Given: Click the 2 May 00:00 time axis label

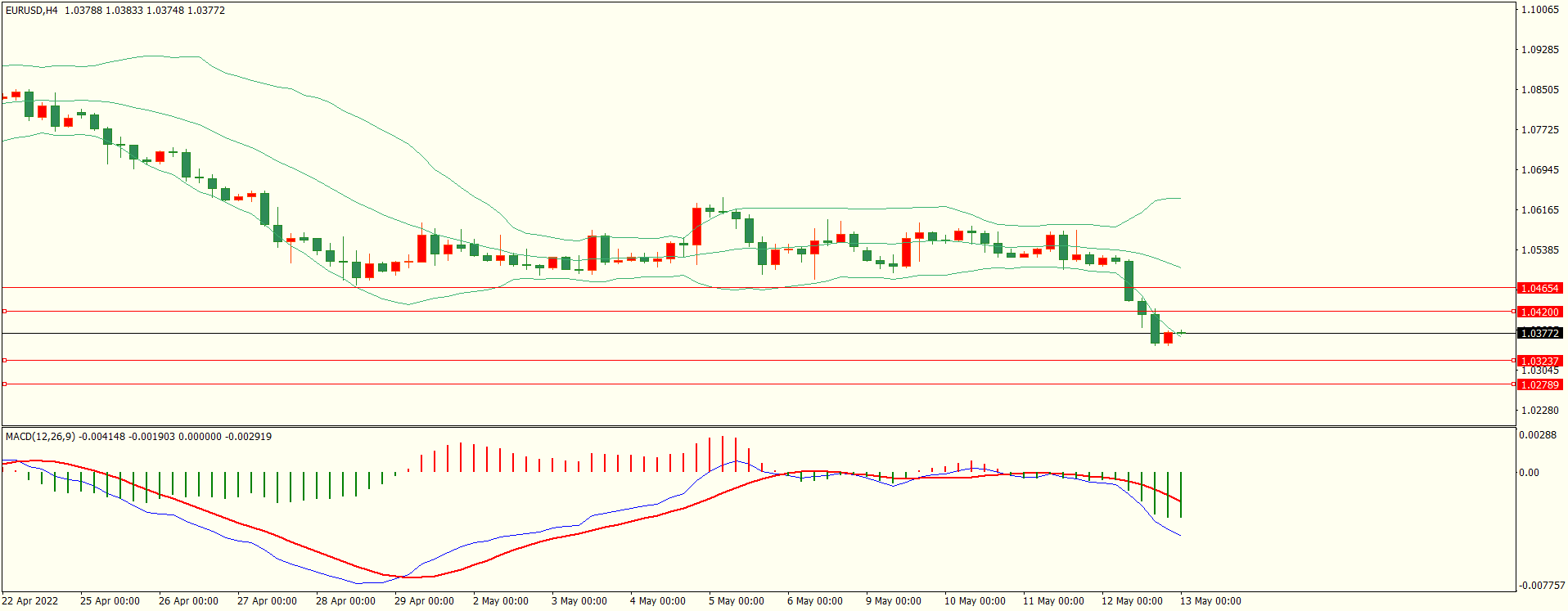Looking at the screenshot, I should (x=501, y=601).
